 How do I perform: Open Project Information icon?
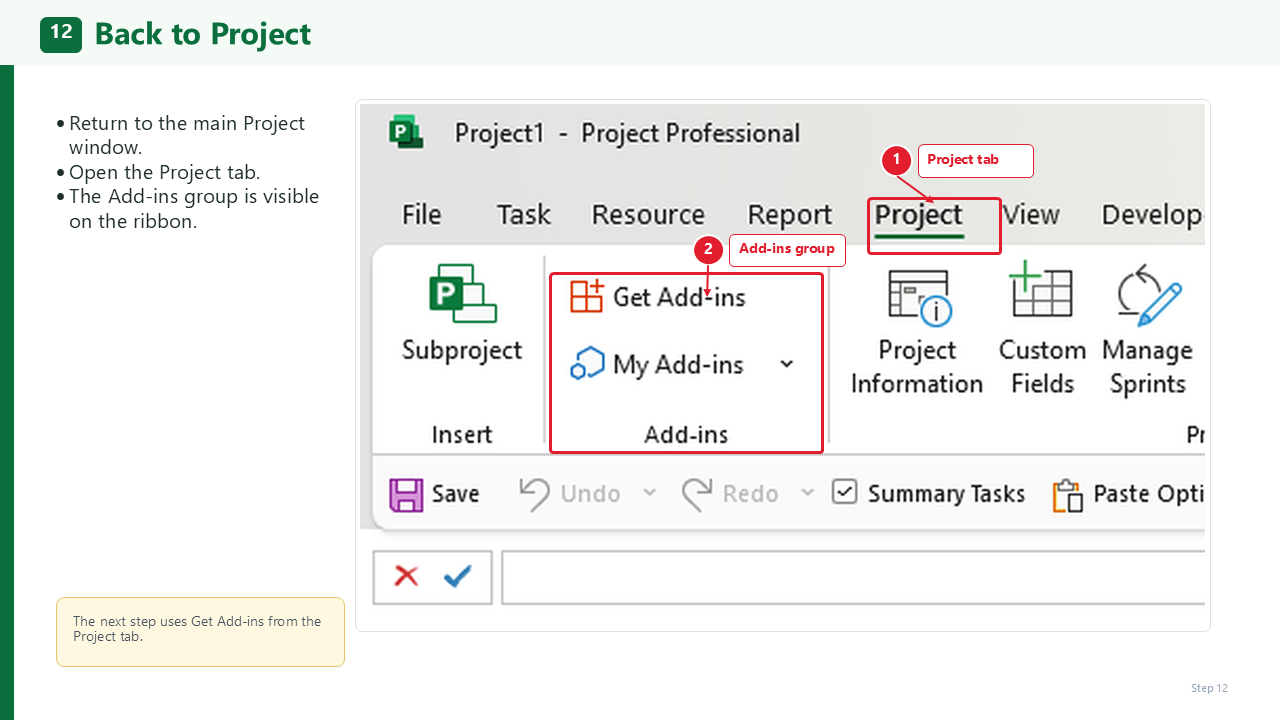click(918, 297)
